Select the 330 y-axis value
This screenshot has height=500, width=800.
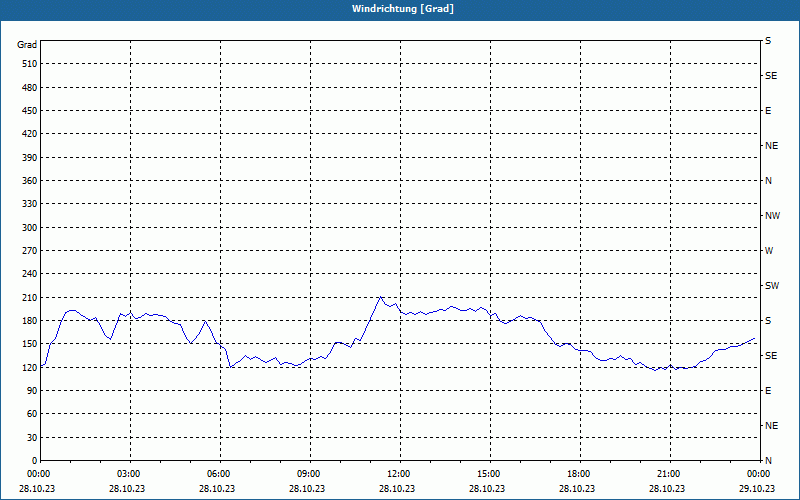pos(30,204)
